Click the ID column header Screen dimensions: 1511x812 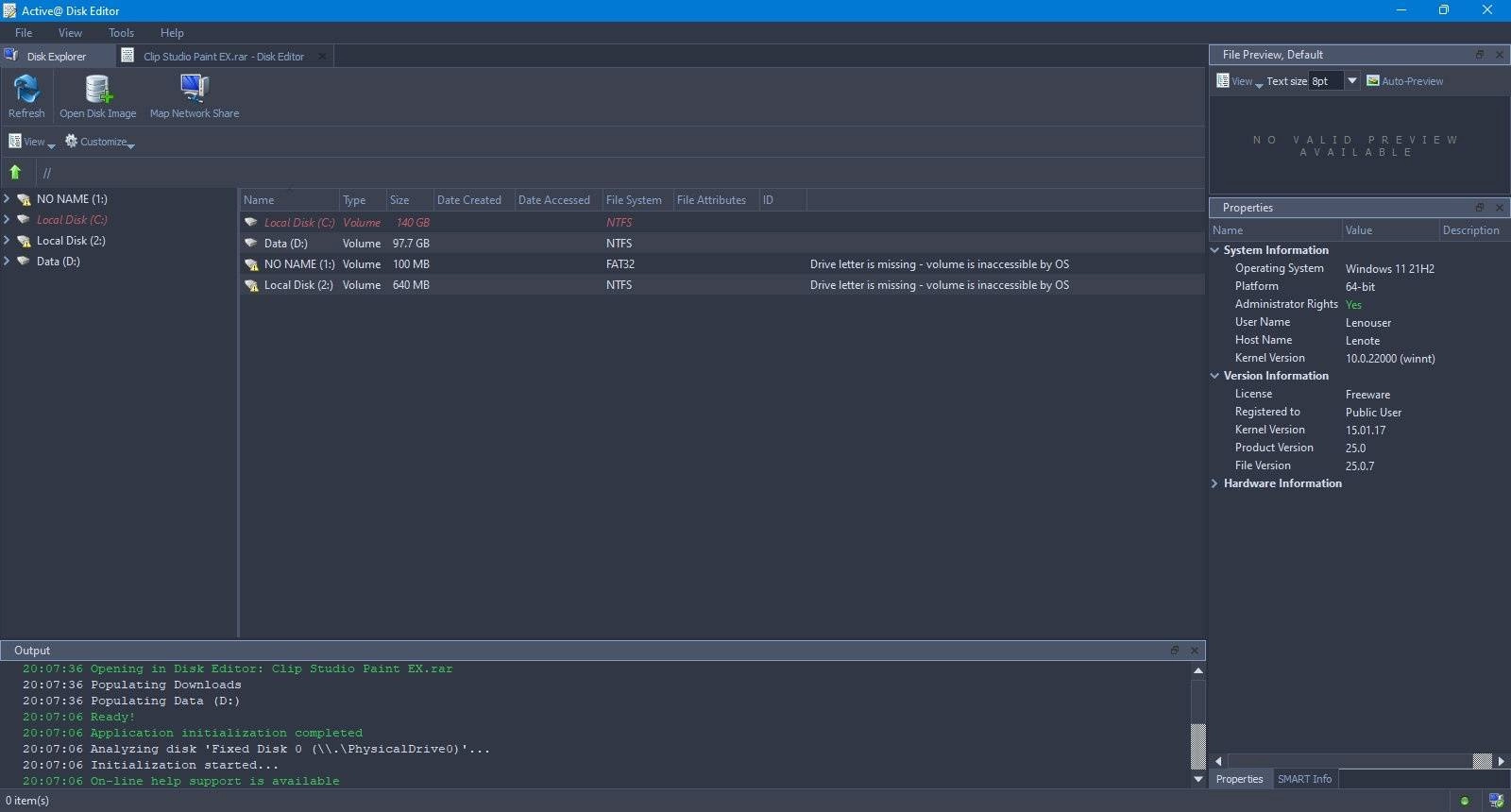pos(782,200)
